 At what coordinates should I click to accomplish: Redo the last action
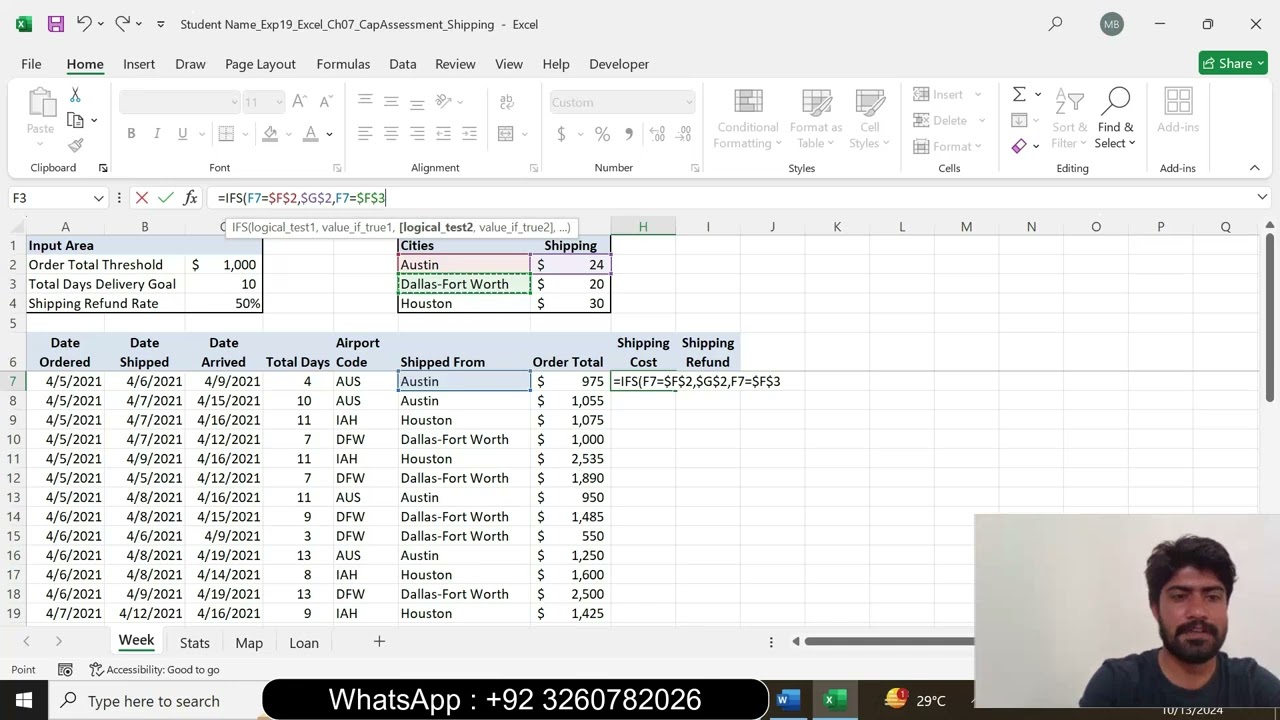(122, 24)
